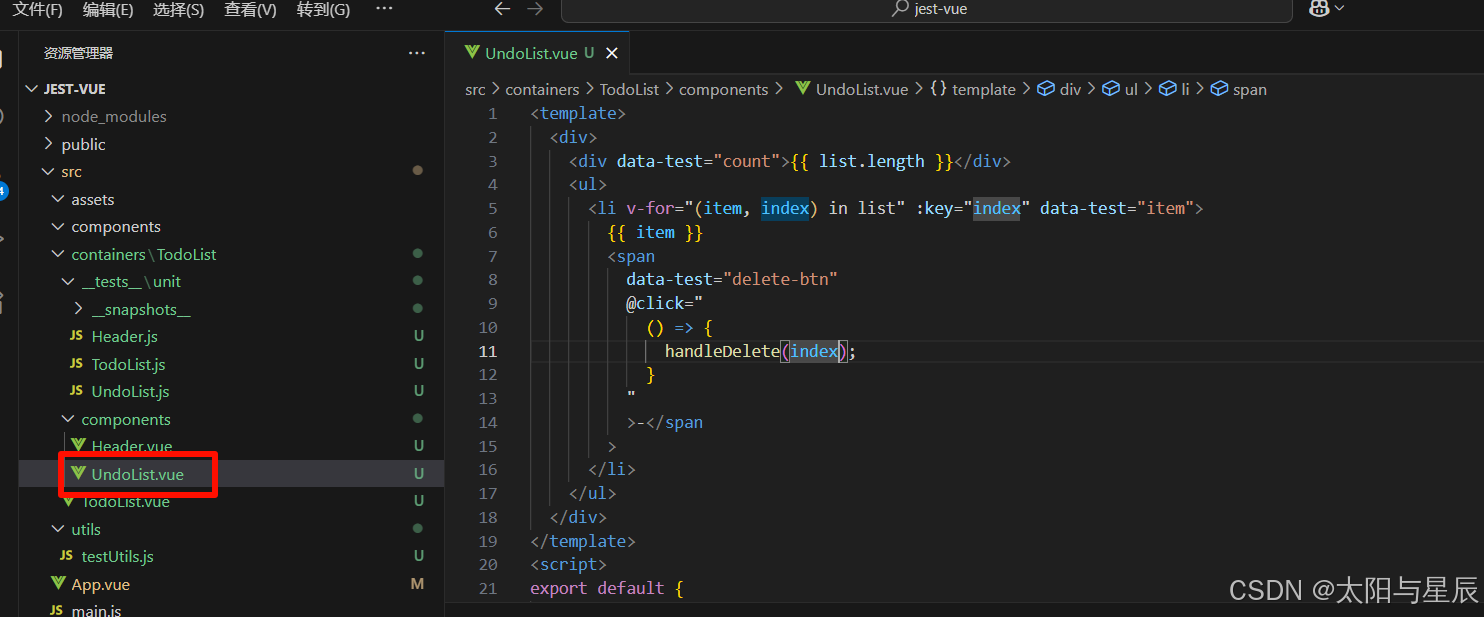The image size is (1484, 617).
Task: Click the JS icon of UndoList.js
Action: (x=76, y=391)
